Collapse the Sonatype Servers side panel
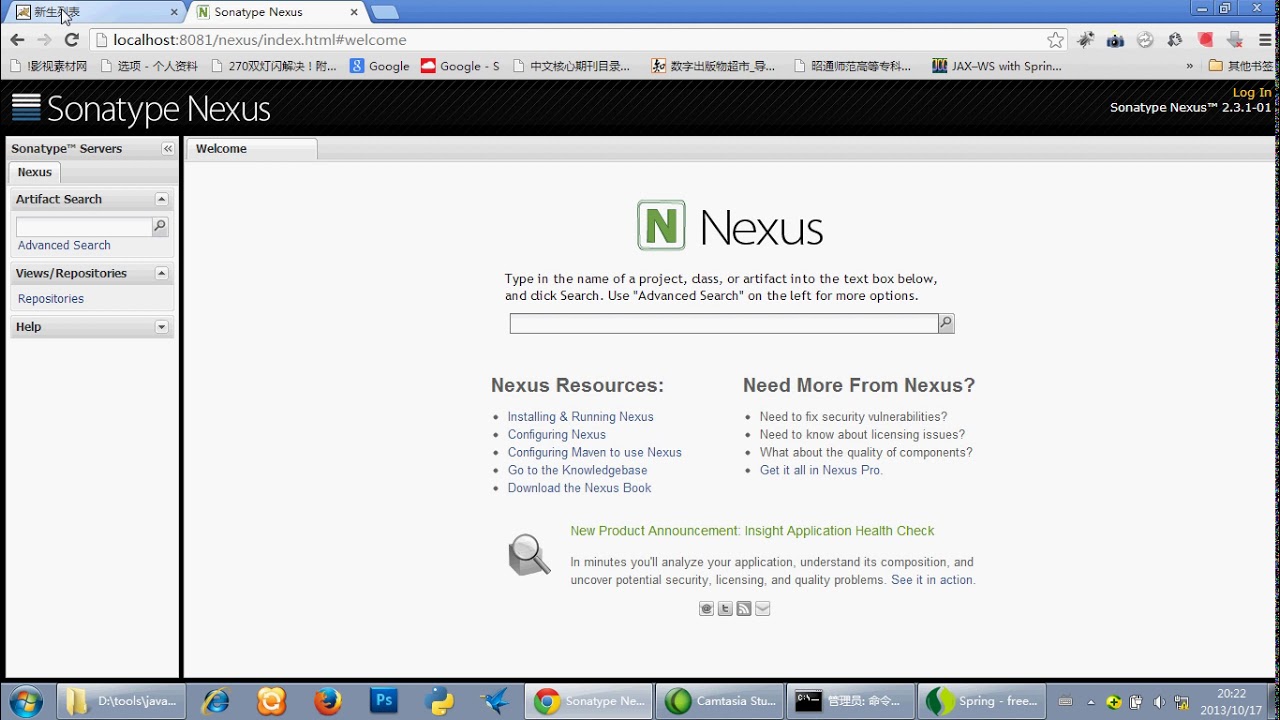 click(x=168, y=148)
